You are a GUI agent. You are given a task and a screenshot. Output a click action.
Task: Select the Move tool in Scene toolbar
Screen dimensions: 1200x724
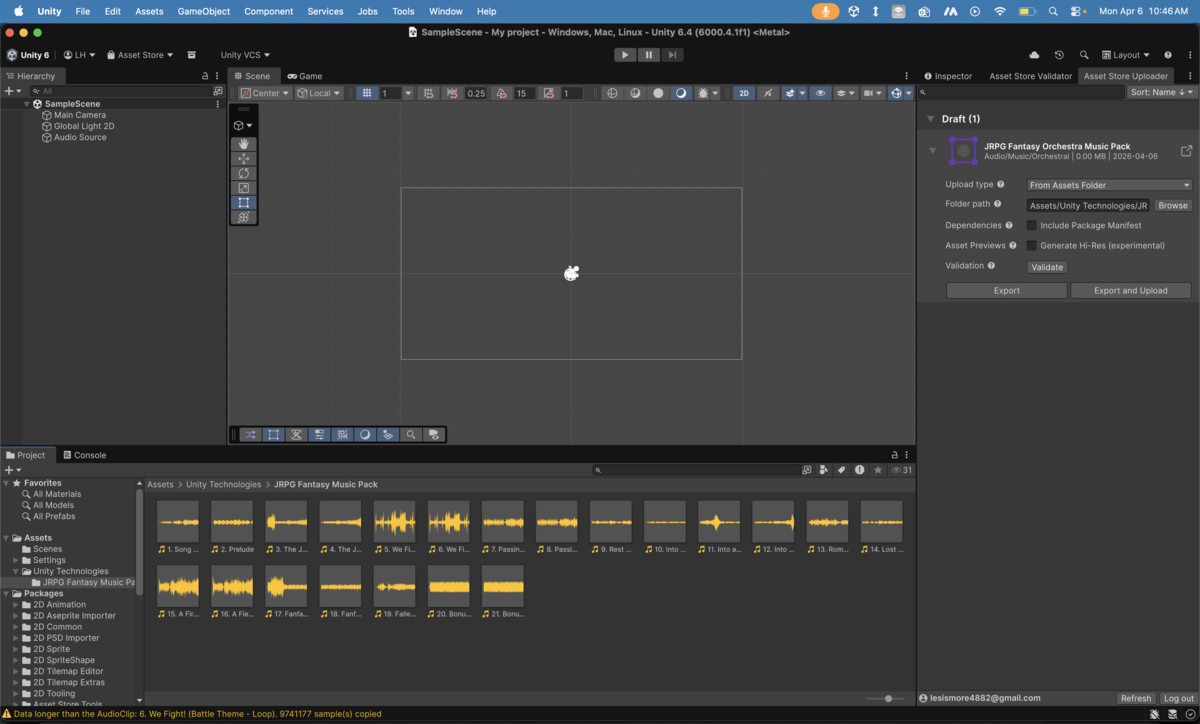point(244,159)
